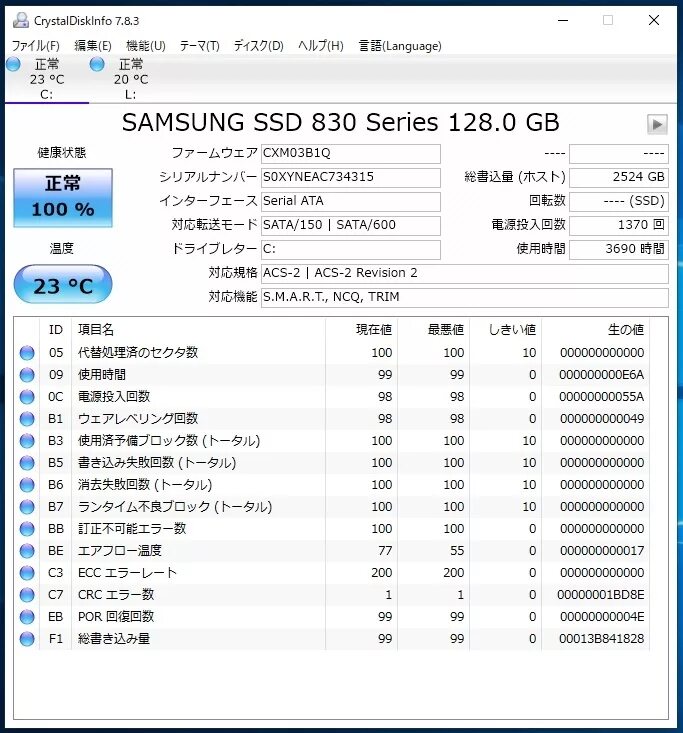Screen dimensions: 683x733
Task: Open the ファイル(F) menu
Action: [x=36, y=46]
